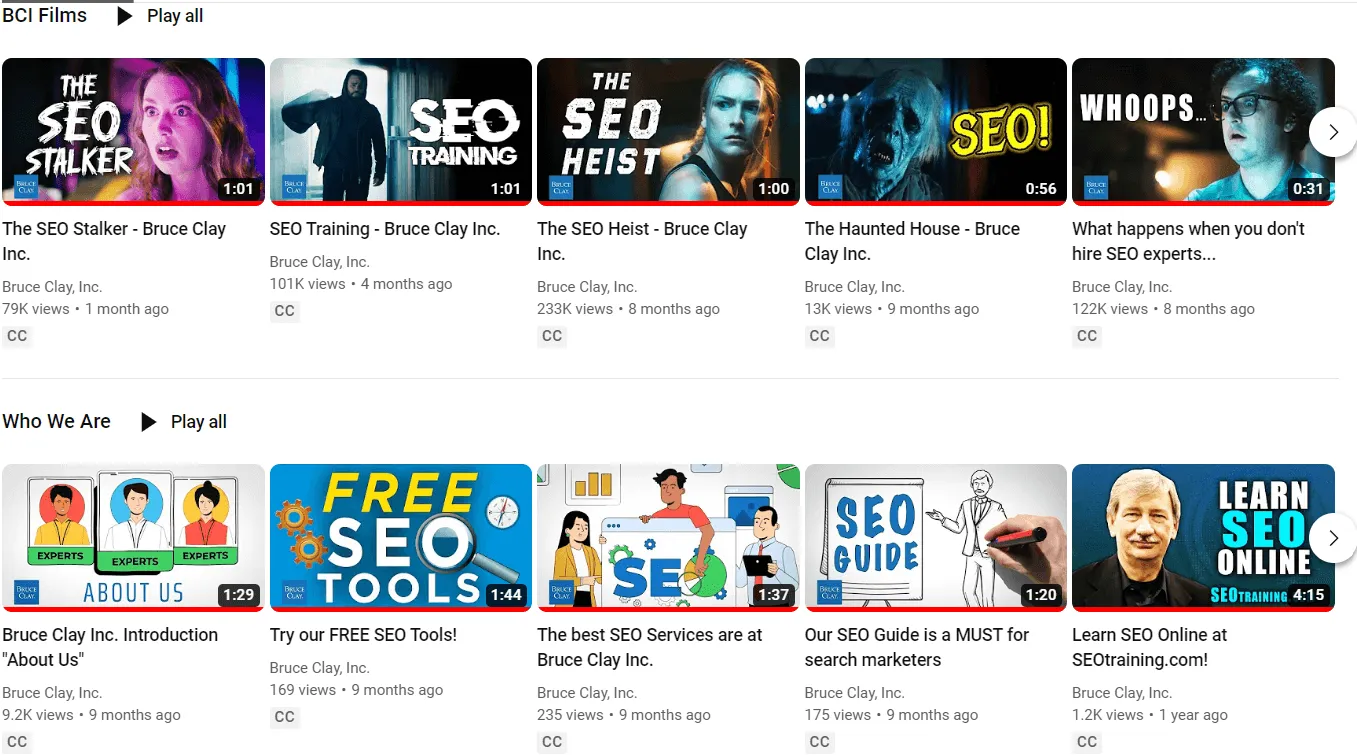This screenshot has width=1357, height=755.
Task: Open the BCI Films playlist heading
Action: point(44,15)
